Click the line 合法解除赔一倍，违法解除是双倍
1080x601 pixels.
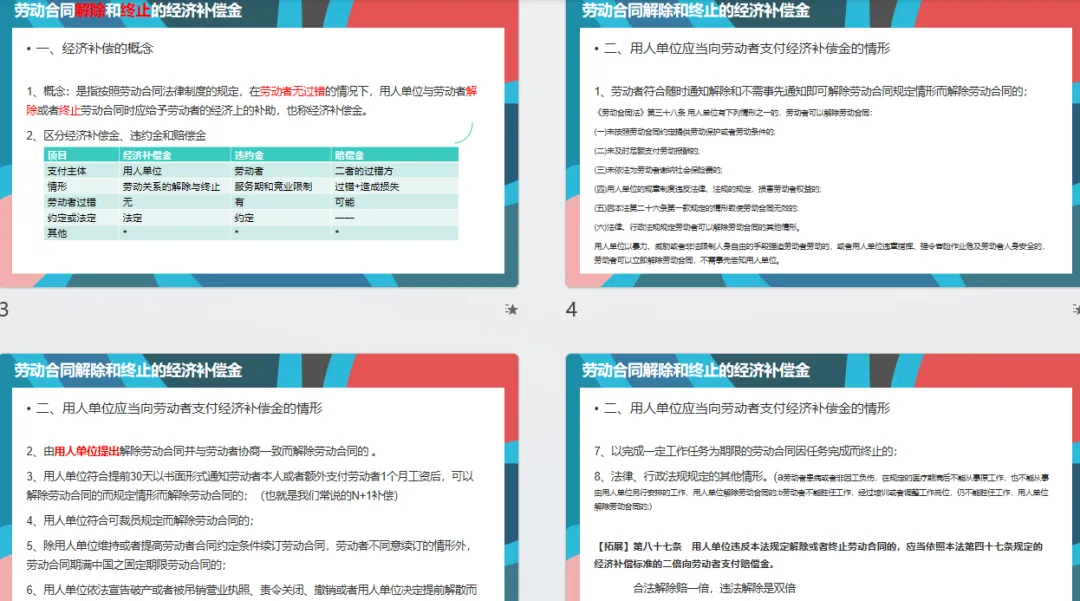(x=714, y=588)
